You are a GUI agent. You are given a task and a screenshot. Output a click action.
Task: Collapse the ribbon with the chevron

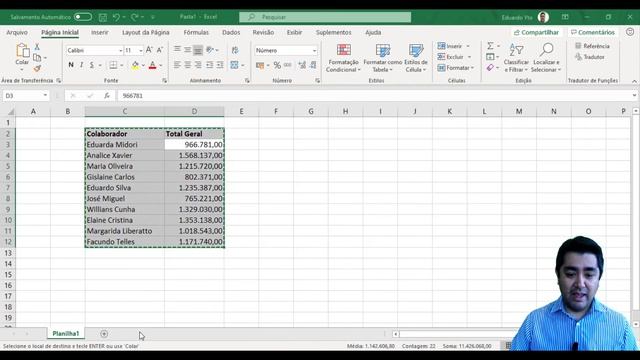point(634,81)
